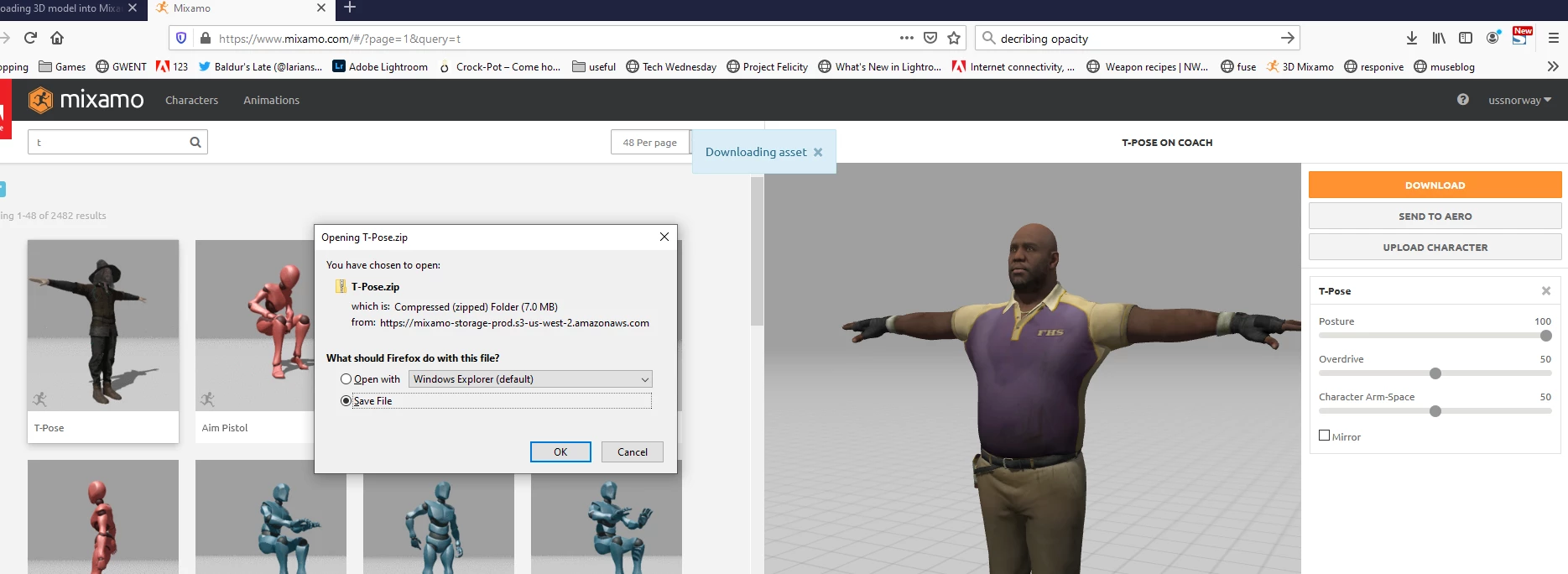Open the tracking protection shield icon
The height and width of the screenshot is (574, 1568).
pos(181,38)
